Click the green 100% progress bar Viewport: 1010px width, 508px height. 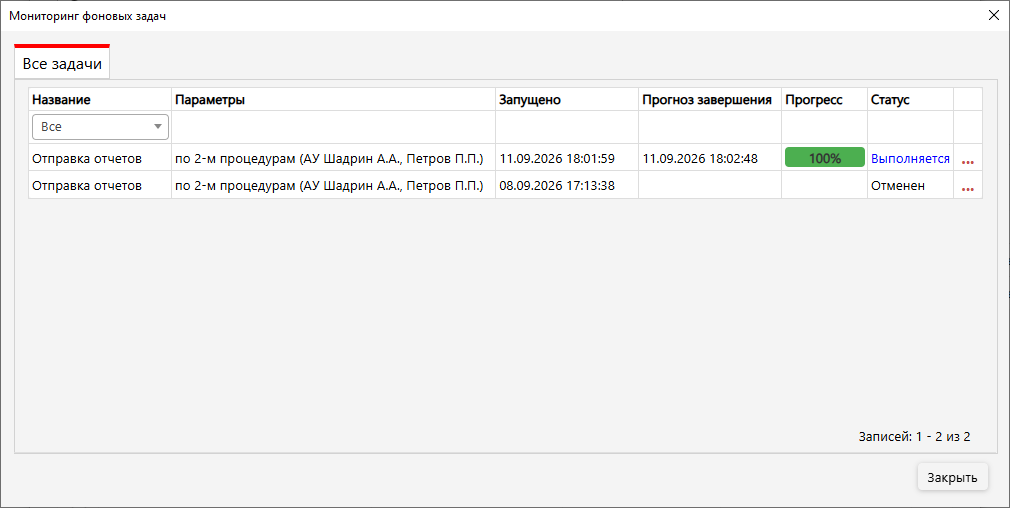[824, 158]
